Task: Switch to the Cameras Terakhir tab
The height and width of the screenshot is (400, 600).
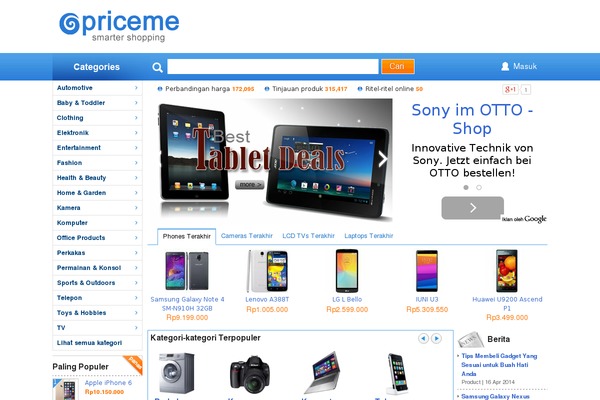Action: click(247, 236)
